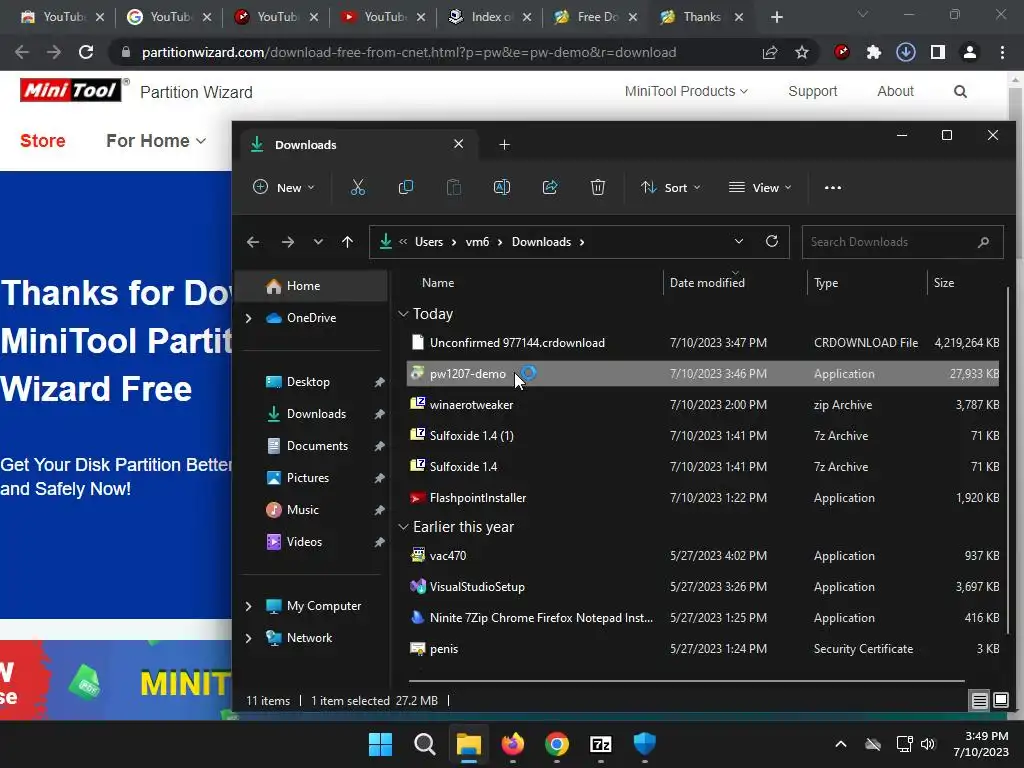Select VisualStudioSetup application
The image size is (1024, 768).
click(703, 586)
